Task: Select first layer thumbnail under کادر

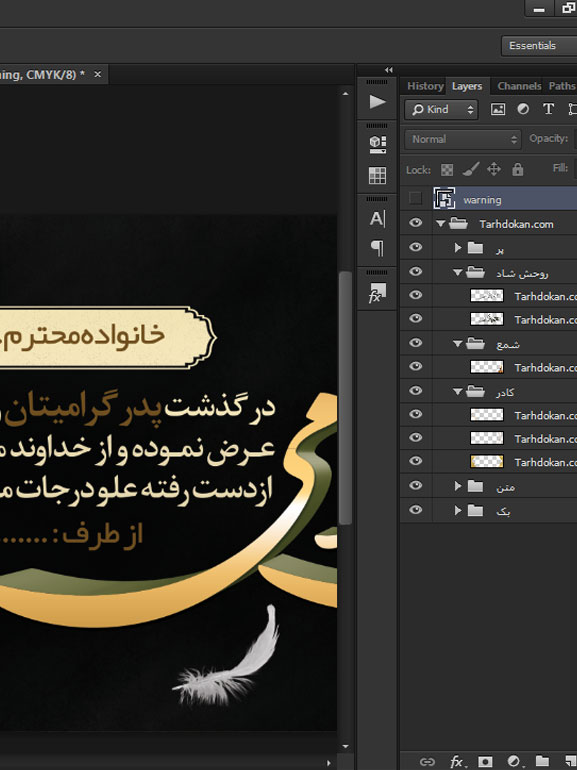Action: click(x=487, y=415)
